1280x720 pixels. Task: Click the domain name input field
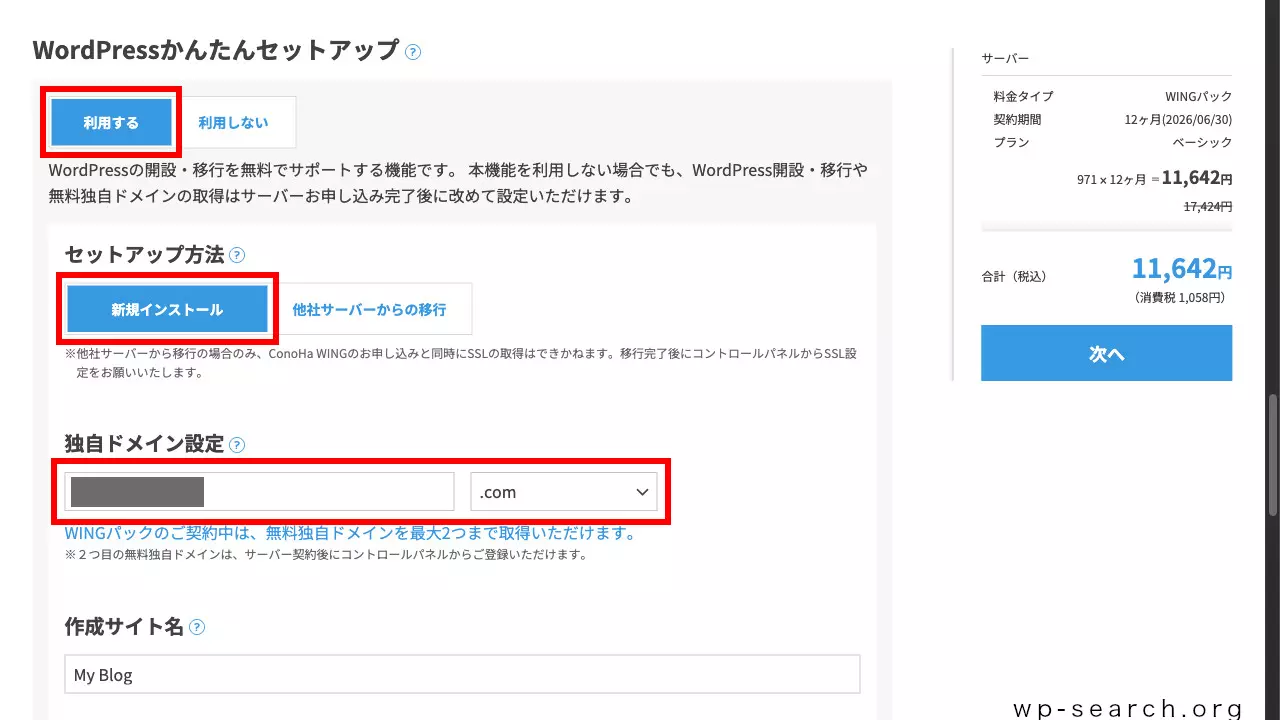(x=258, y=491)
